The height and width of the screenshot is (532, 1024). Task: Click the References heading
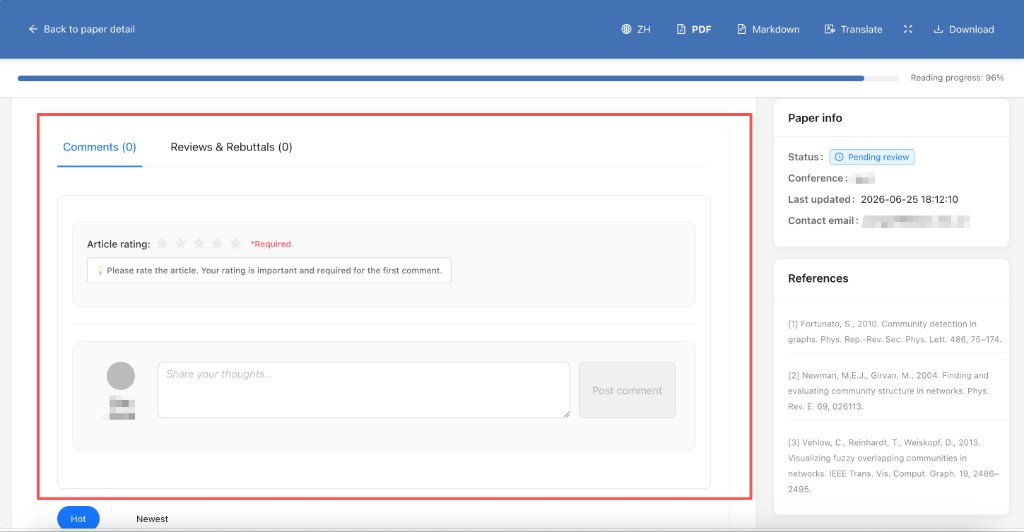[818, 279]
